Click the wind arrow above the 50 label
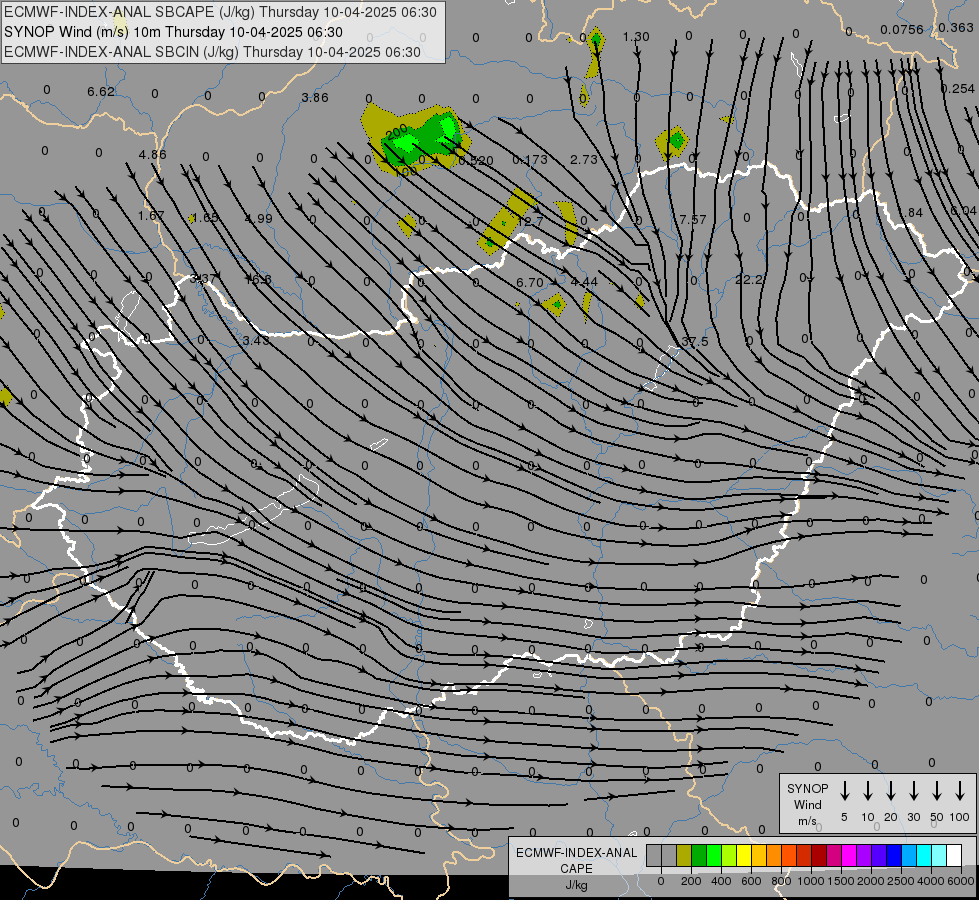 click(x=937, y=791)
